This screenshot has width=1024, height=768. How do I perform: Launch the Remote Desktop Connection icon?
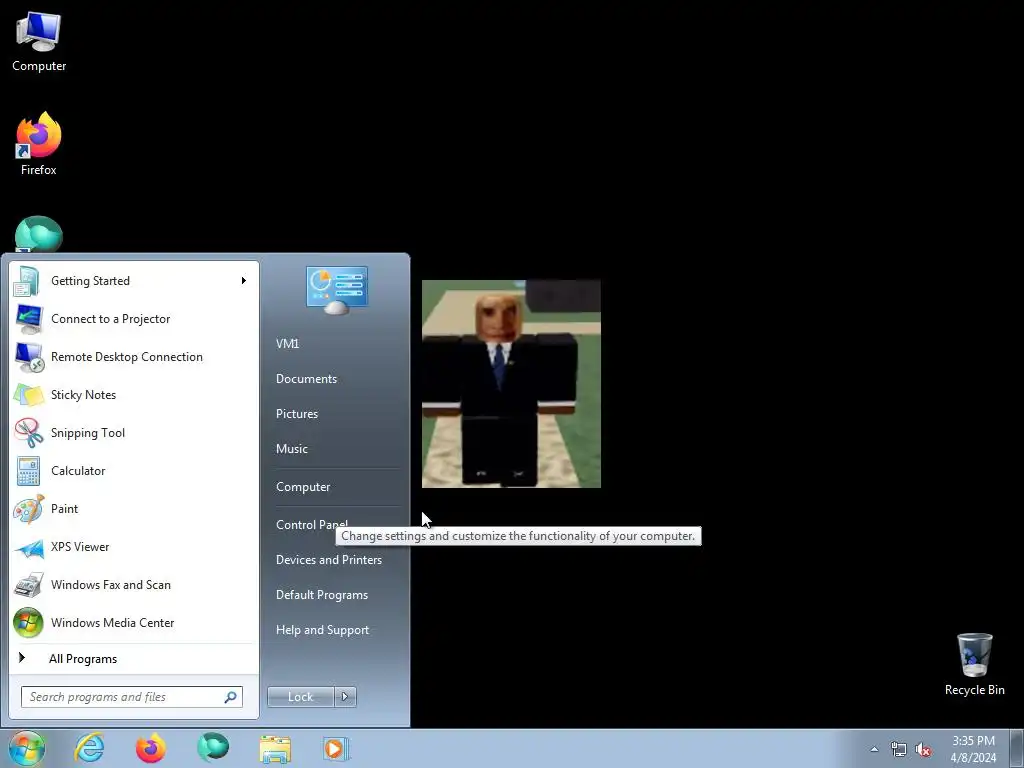pos(28,357)
